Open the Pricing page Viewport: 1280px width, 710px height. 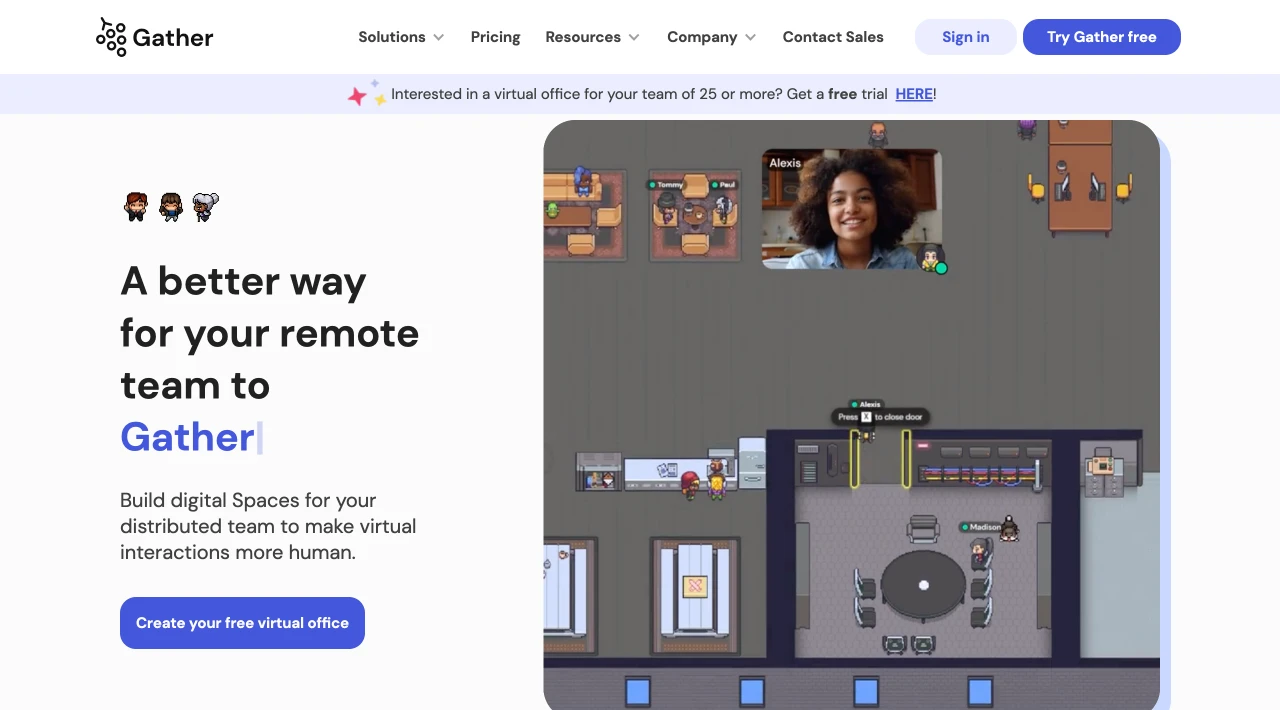(x=495, y=37)
